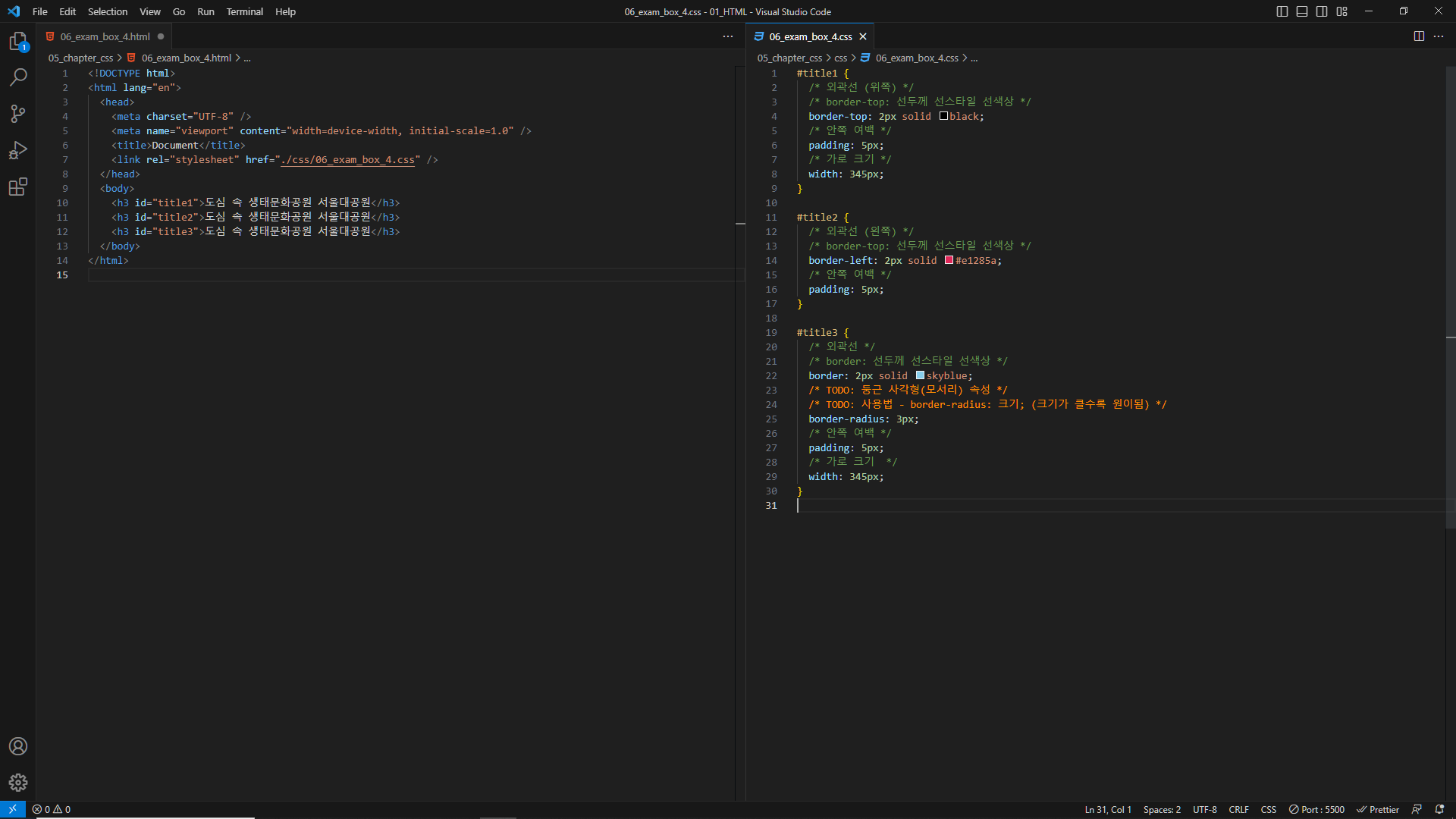Click Prettier status bar button

pos(1378,809)
